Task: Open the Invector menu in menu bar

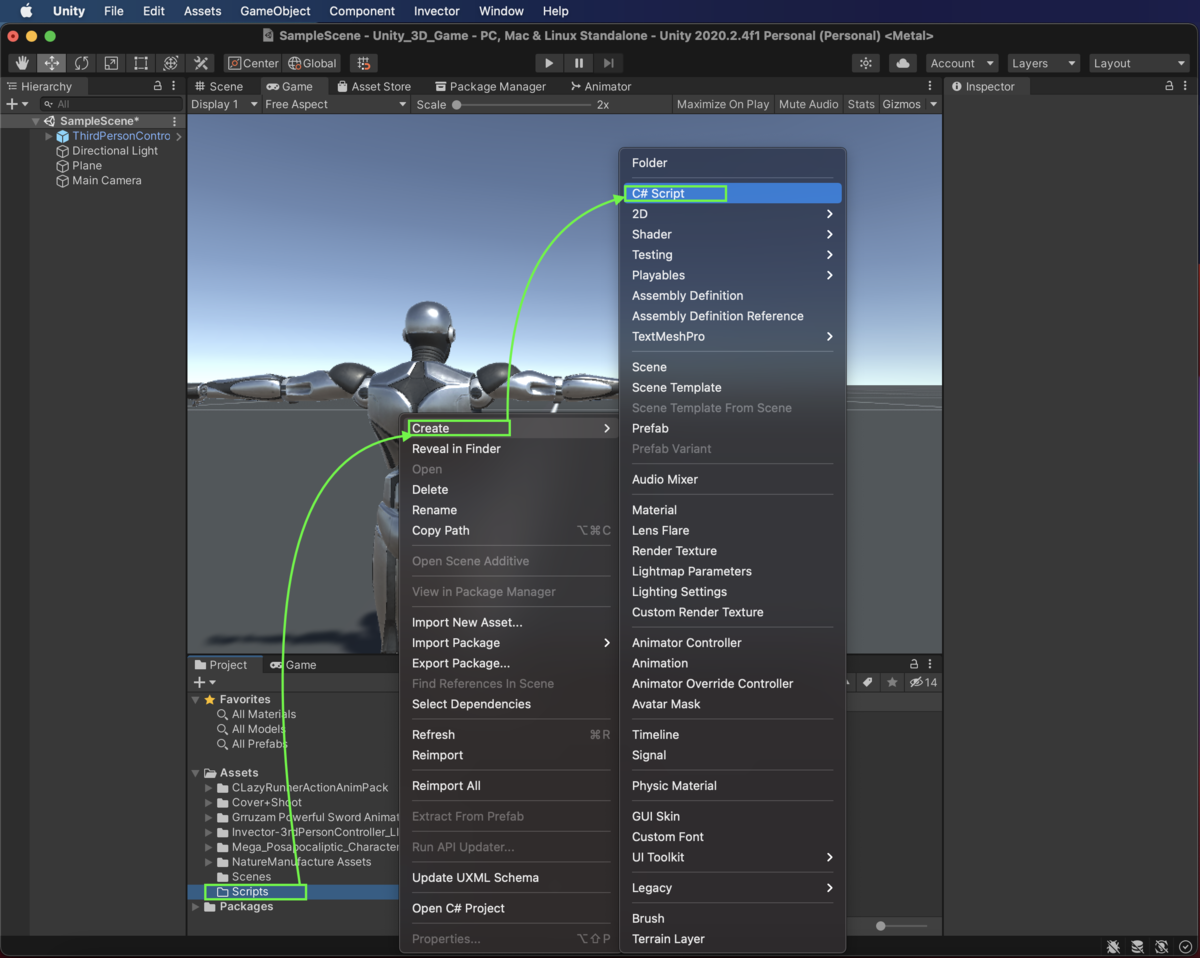Action: pos(437,11)
